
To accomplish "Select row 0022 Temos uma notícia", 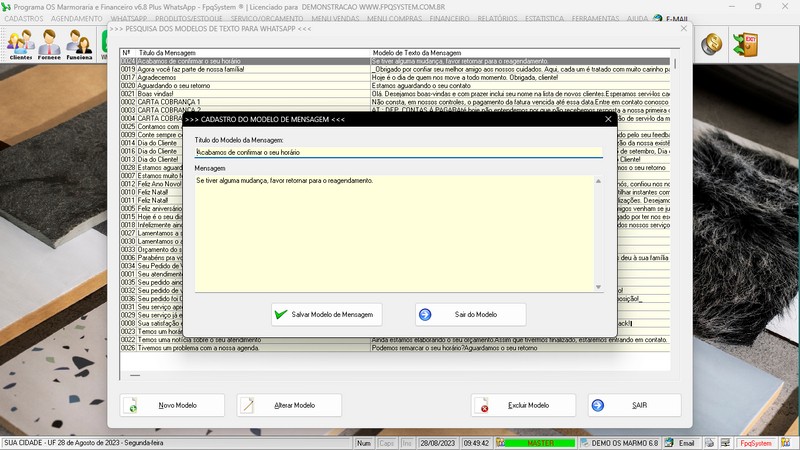I will coord(395,340).
